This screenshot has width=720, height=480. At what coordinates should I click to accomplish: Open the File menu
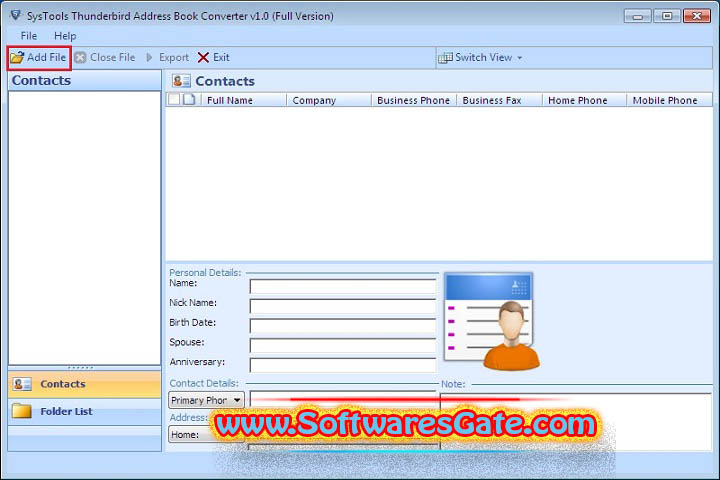coord(28,36)
